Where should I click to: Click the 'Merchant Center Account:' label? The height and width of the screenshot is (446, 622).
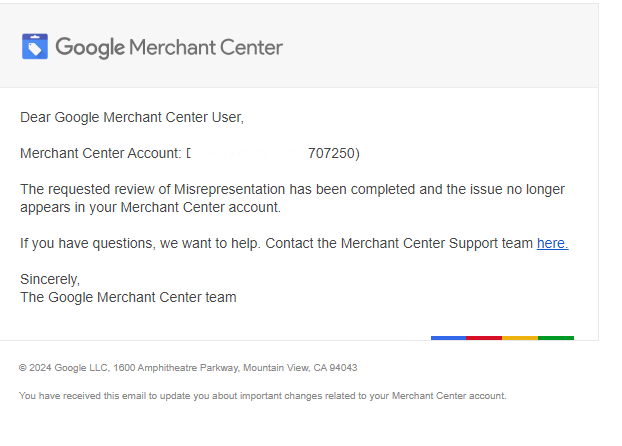click(101, 153)
